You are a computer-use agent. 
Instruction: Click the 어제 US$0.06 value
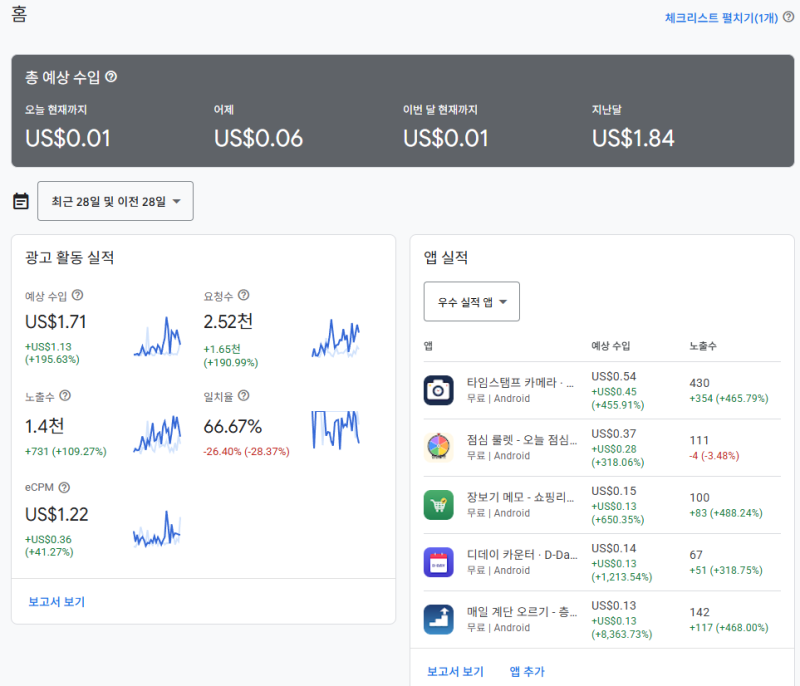click(x=259, y=138)
